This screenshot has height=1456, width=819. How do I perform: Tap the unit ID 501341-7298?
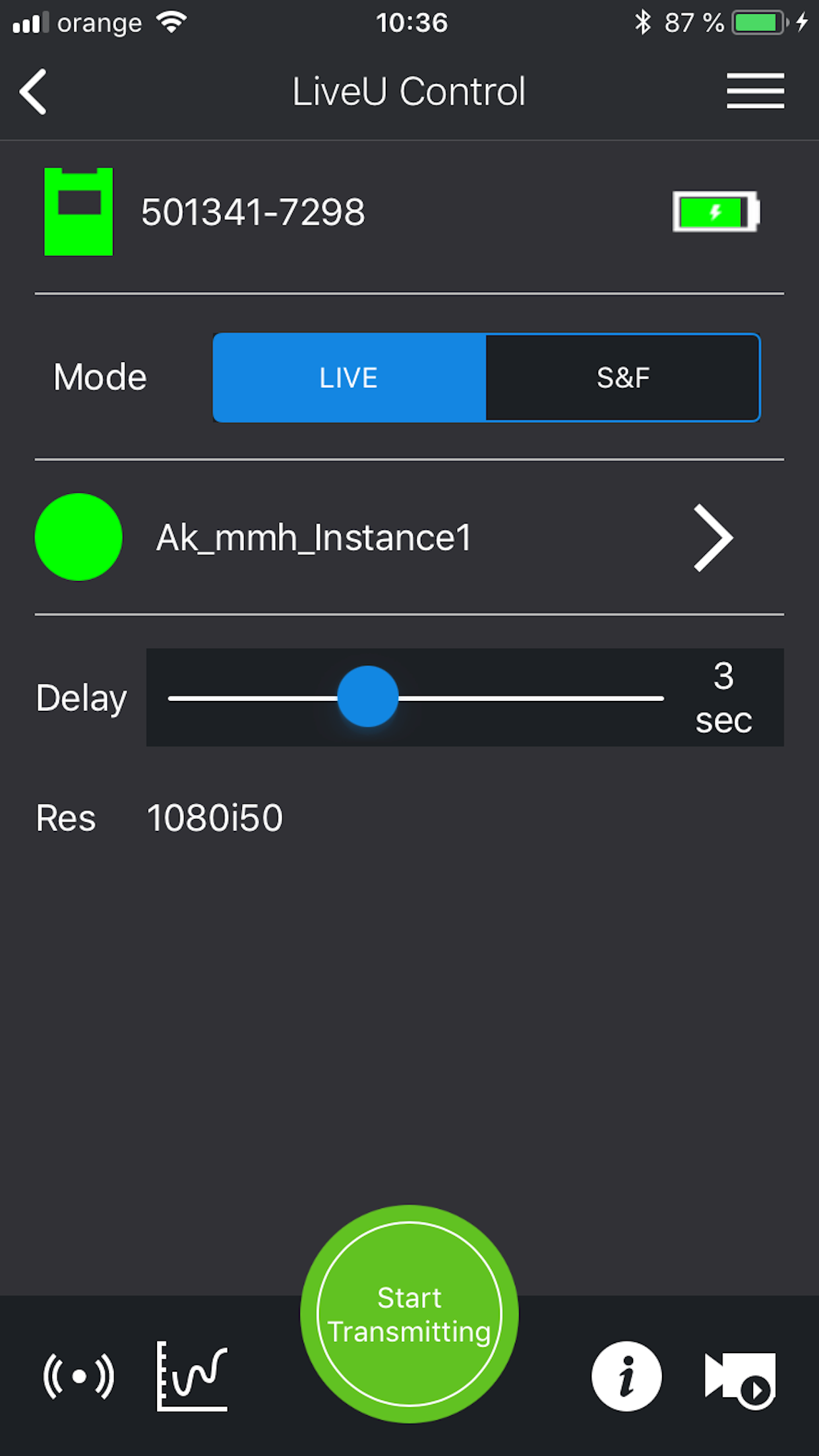pos(253,212)
